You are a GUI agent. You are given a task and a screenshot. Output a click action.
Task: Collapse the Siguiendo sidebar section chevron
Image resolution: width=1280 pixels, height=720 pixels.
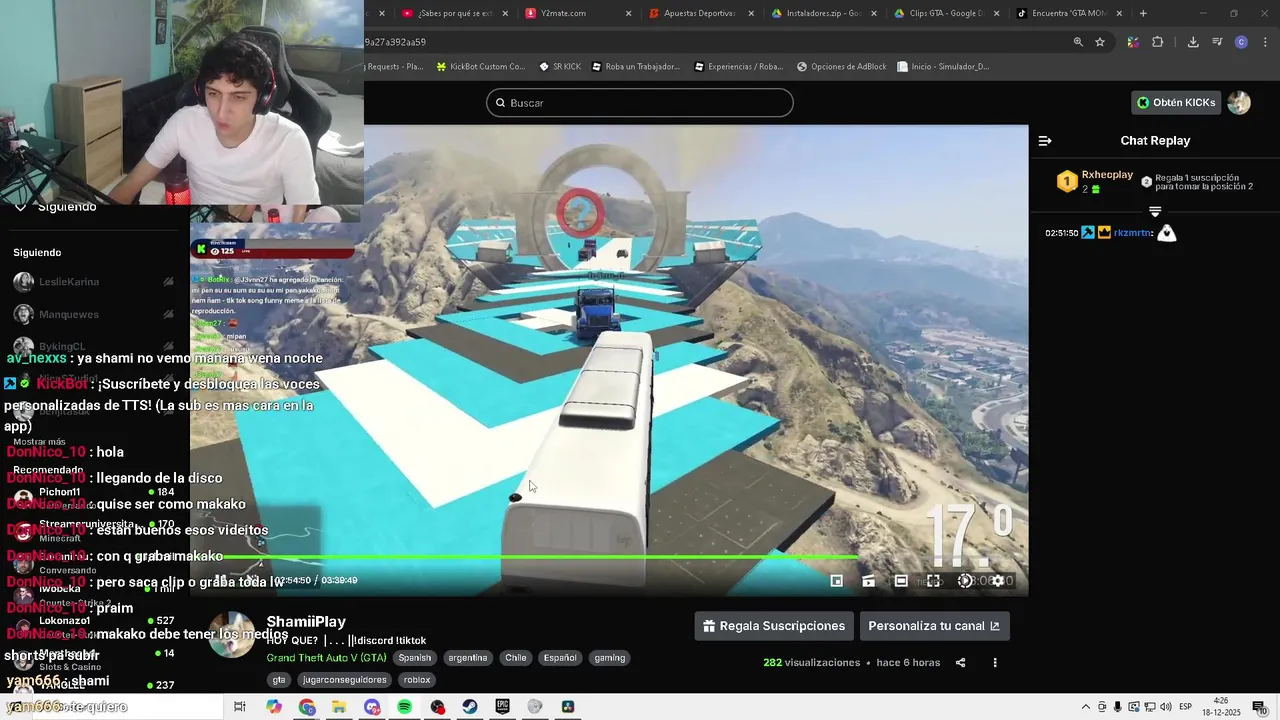click(x=20, y=207)
